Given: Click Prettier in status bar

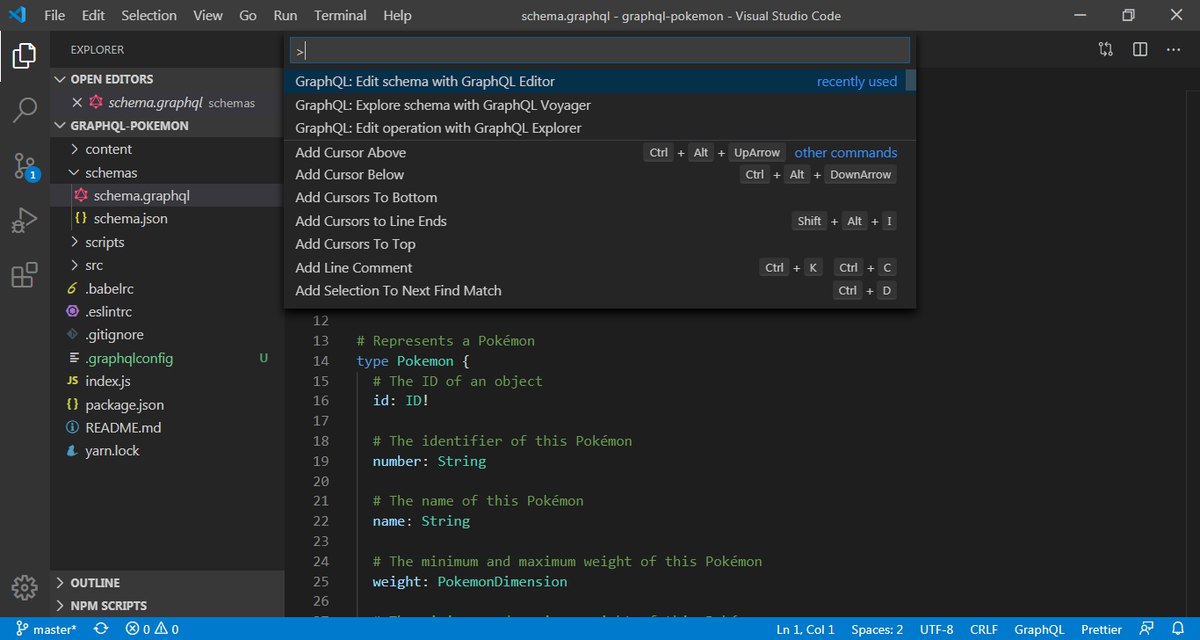Looking at the screenshot, I should click(1100, 630).
